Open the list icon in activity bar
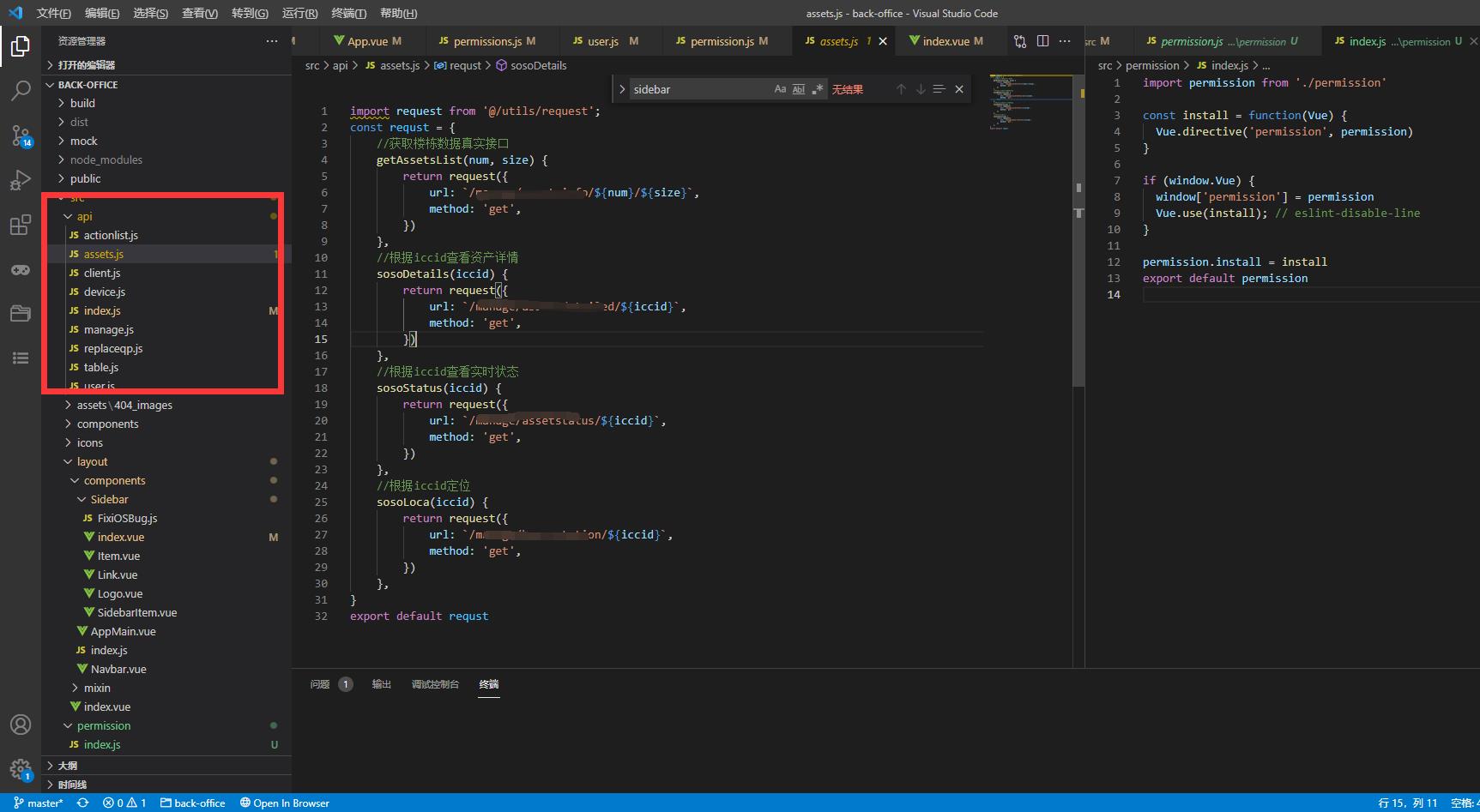The image size is (1480, 812). pyautogui.click(x=20, y=358)
